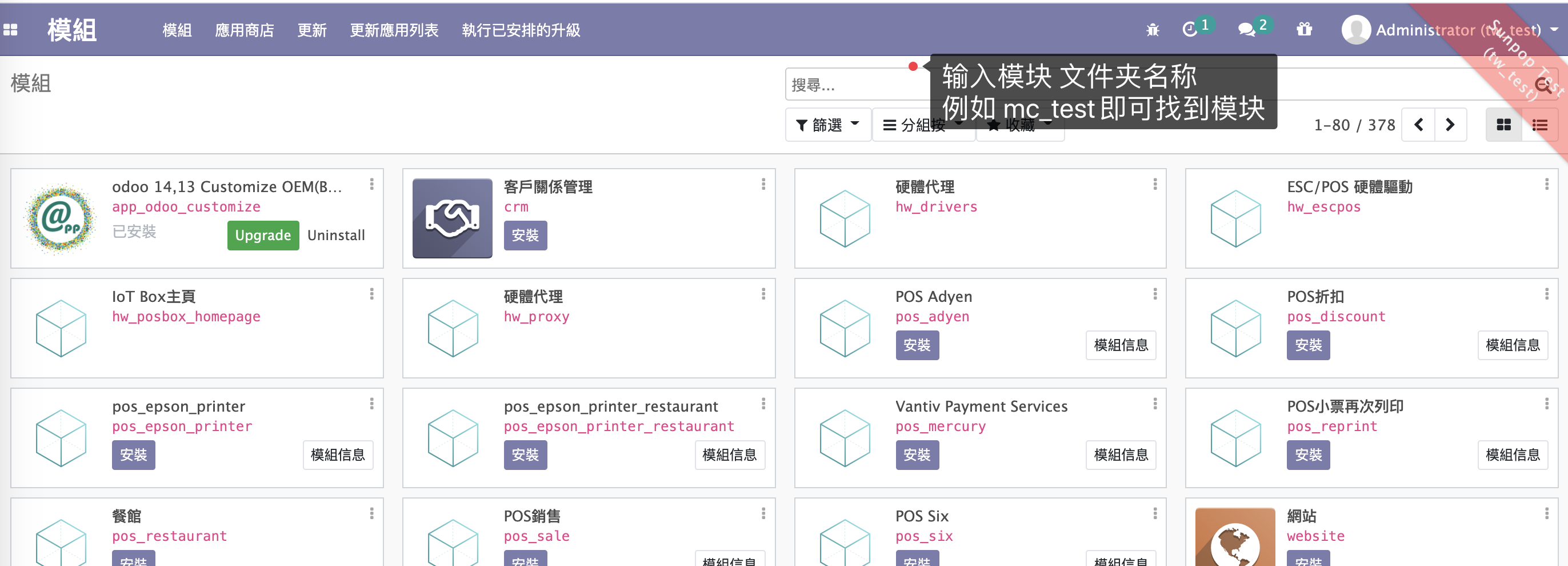
Task: Click the bug debug icon in top bar
Action: [x=1152, y=29]
